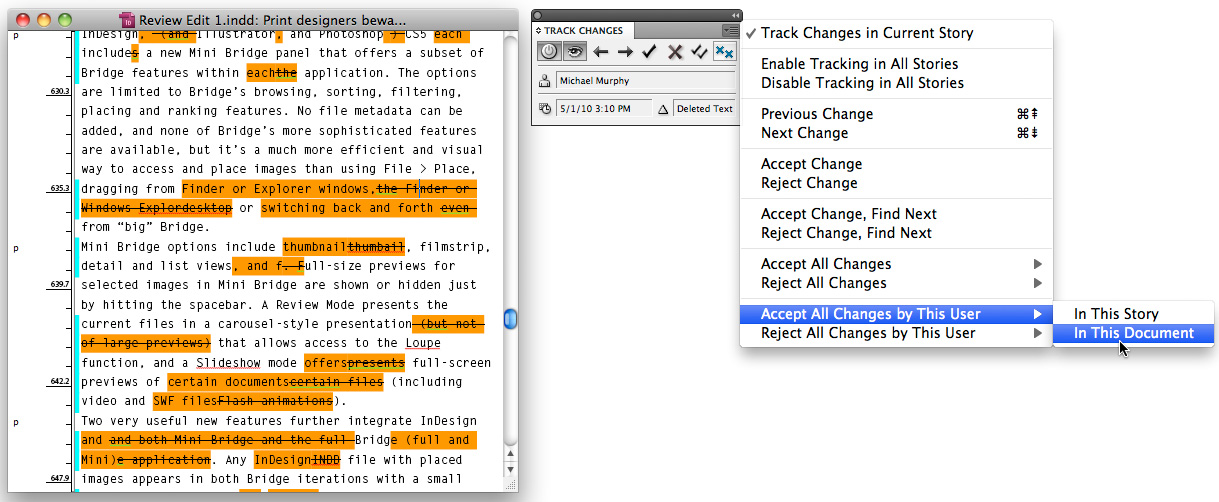Click the accept change checkmark icon
The width and height of the screenshot is (1219, 502).
tap(650, 52)
